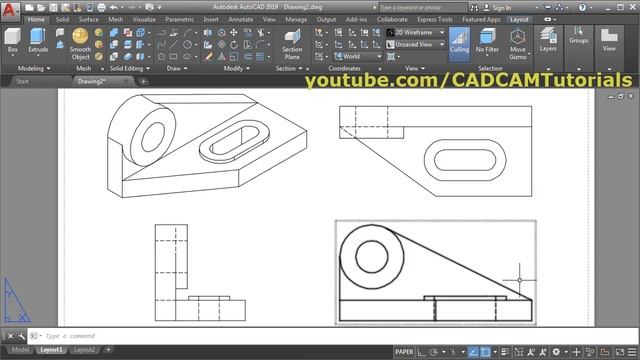
Task: Select the Move Gizmo tool
Action: pyautogui.click(x=518, y=44)
